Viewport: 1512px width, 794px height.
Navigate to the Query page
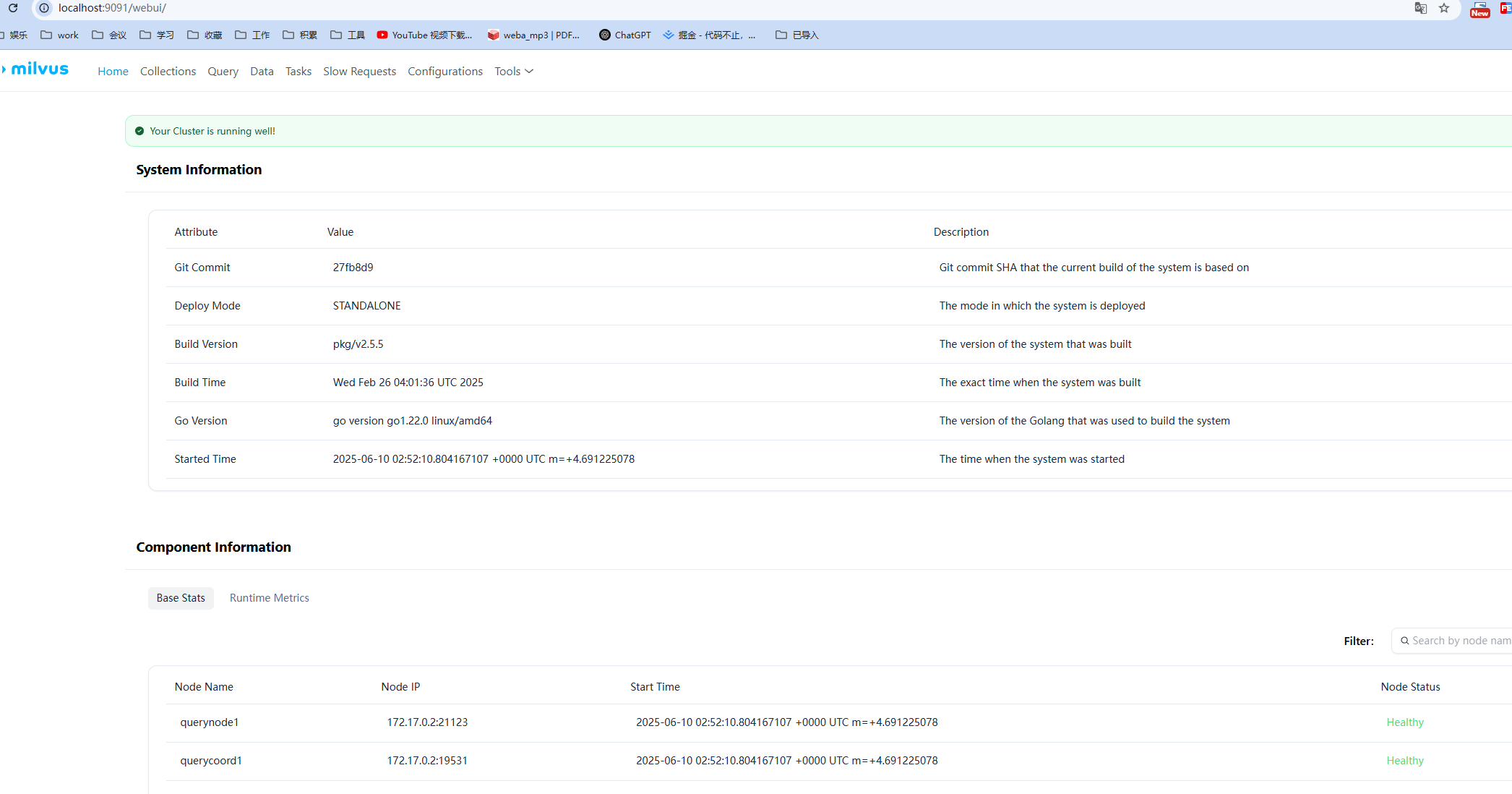pos(223,71)
